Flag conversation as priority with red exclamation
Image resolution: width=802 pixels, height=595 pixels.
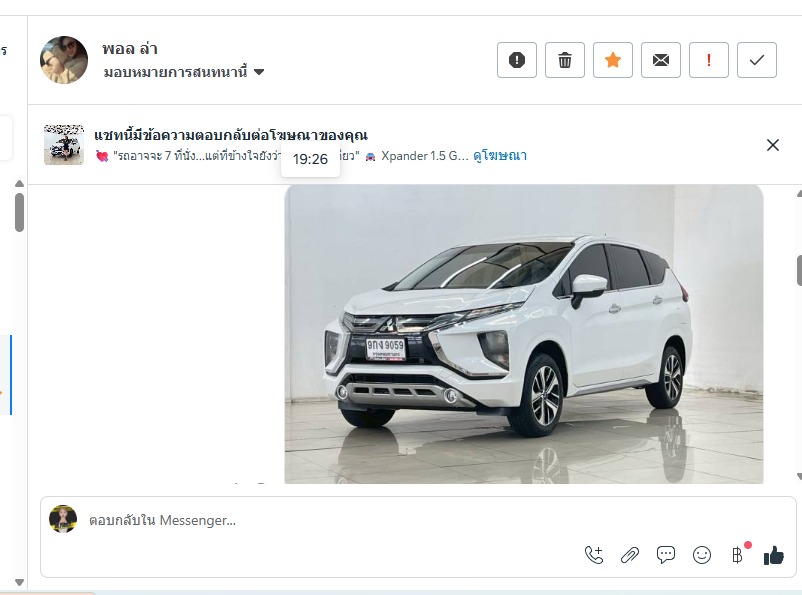pyautogui.click(x=709, y=60)
